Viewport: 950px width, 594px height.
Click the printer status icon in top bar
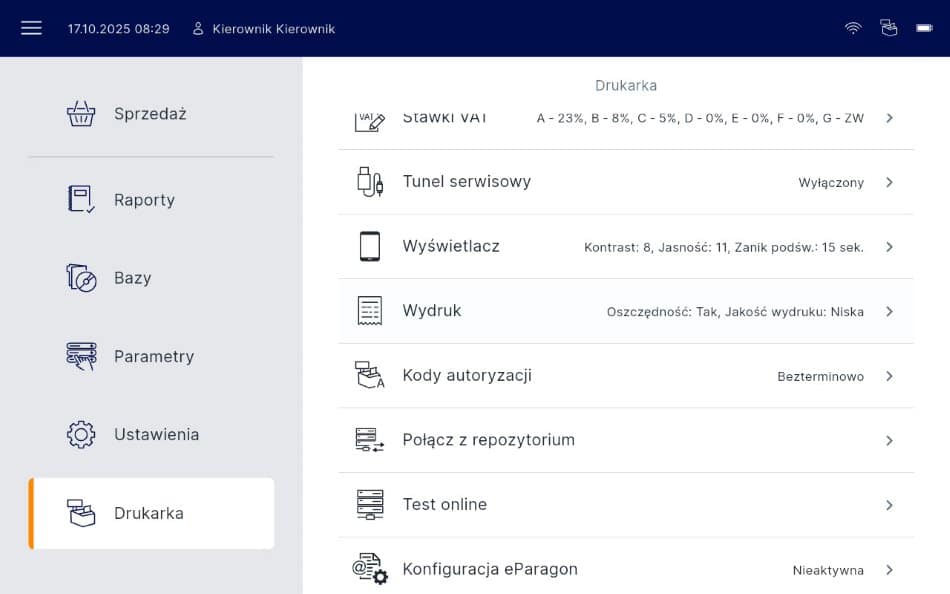(x=889, y=28)
